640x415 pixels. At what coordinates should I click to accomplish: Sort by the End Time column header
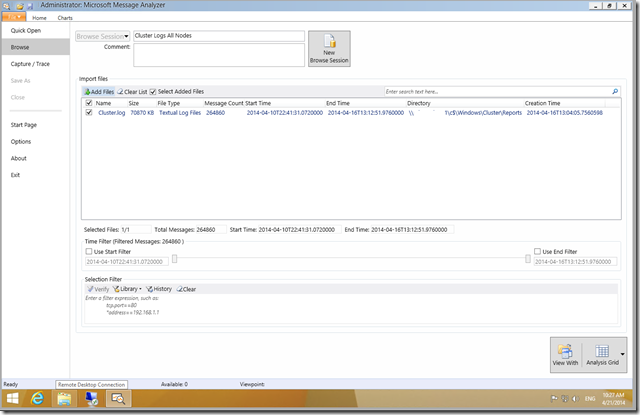point(338,103)
